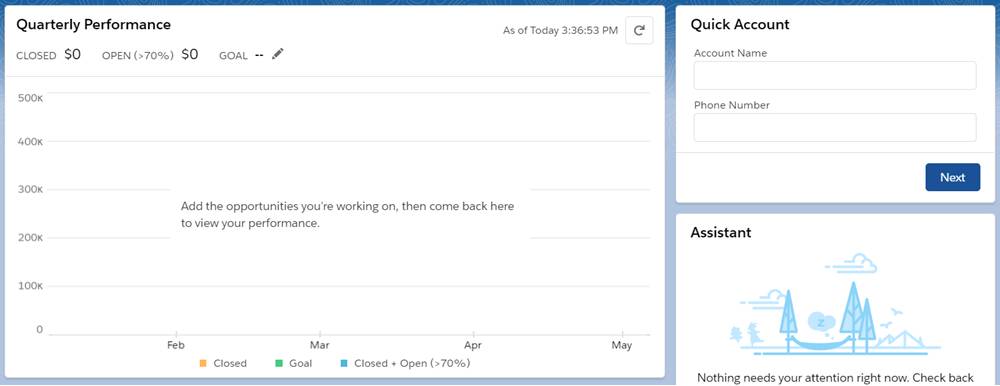
Task: Click 'Nothing needs your attention' text
Action: point(835,378)
